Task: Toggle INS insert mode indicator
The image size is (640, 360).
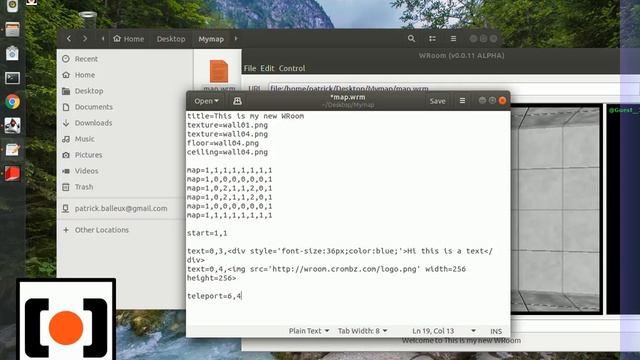Action: (x=496, y=331)
